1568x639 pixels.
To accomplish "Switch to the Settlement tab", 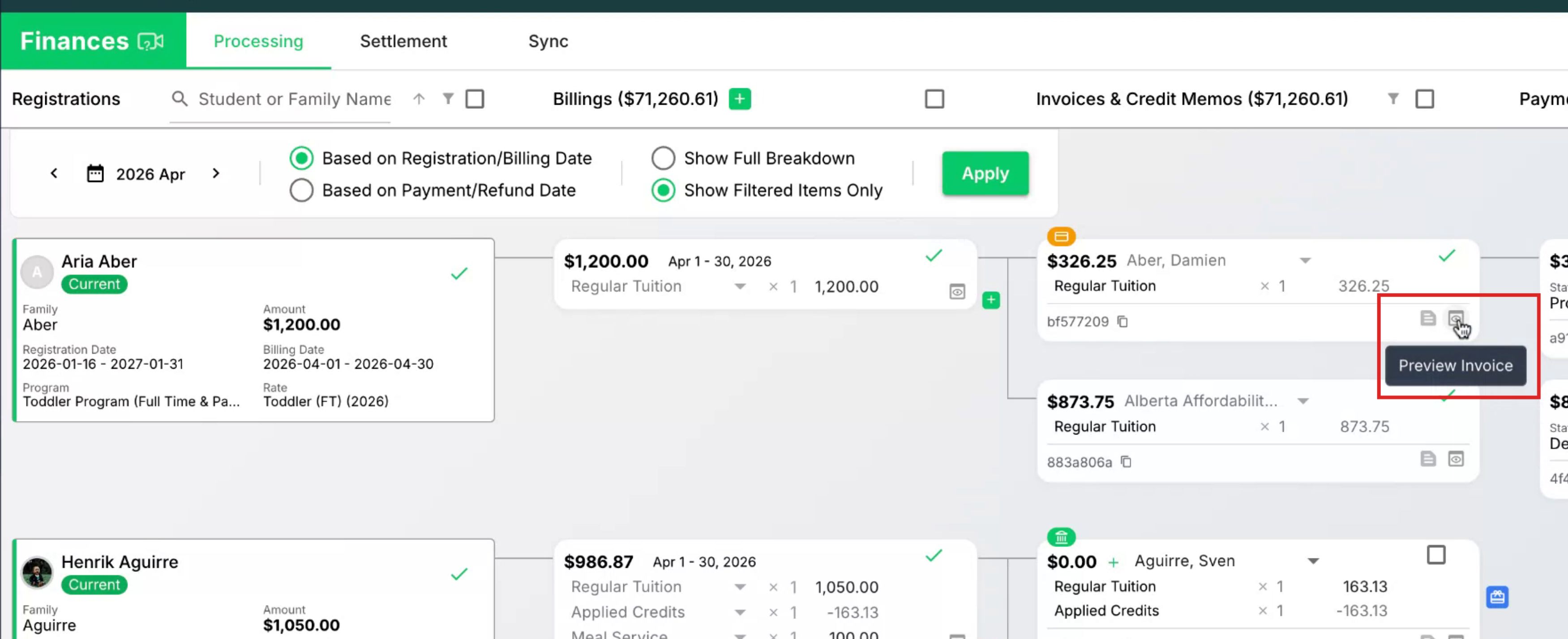I will pyautogui.click(x=403, y=41).
